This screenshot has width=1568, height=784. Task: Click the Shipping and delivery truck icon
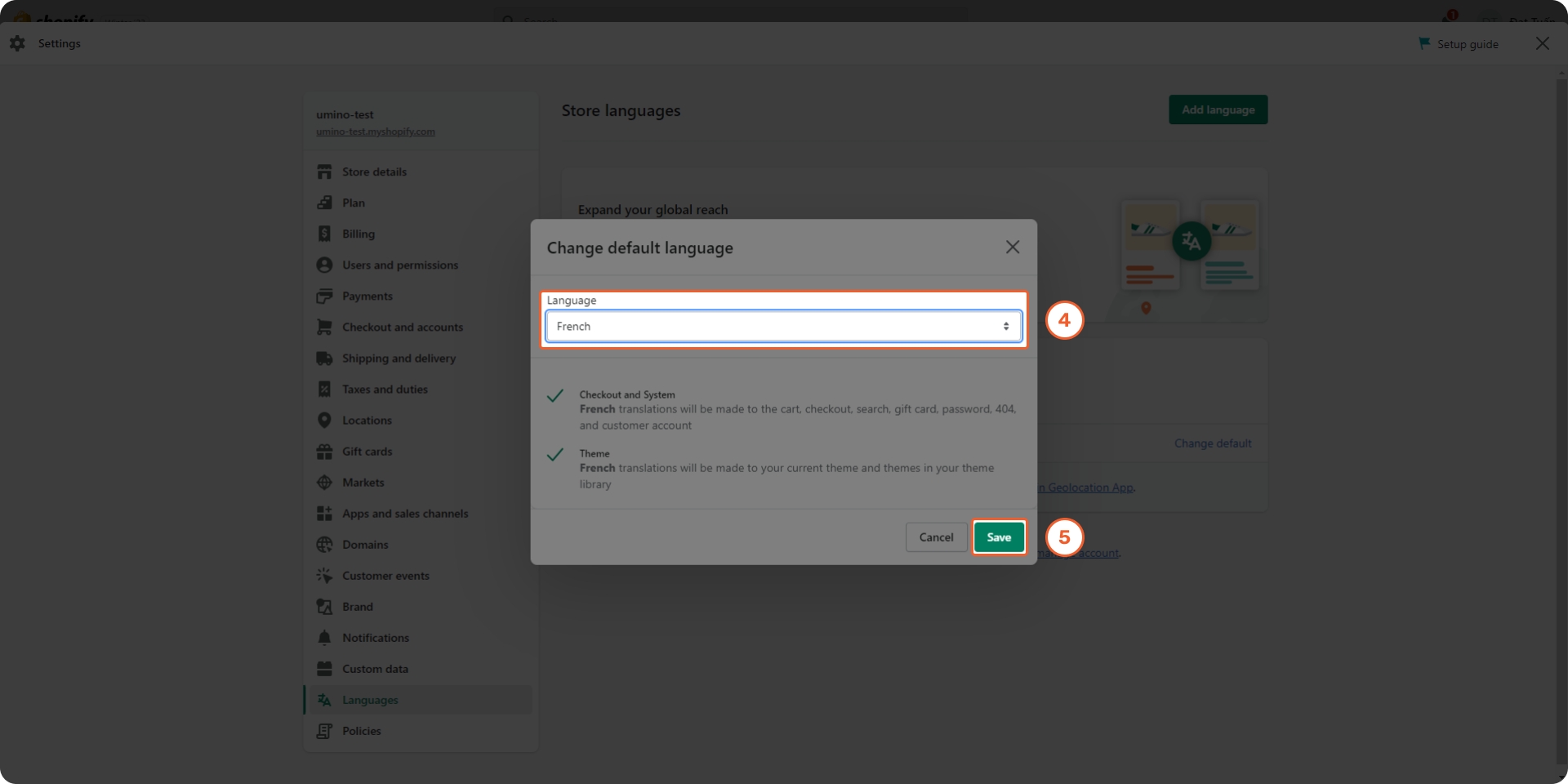point(324,359)
